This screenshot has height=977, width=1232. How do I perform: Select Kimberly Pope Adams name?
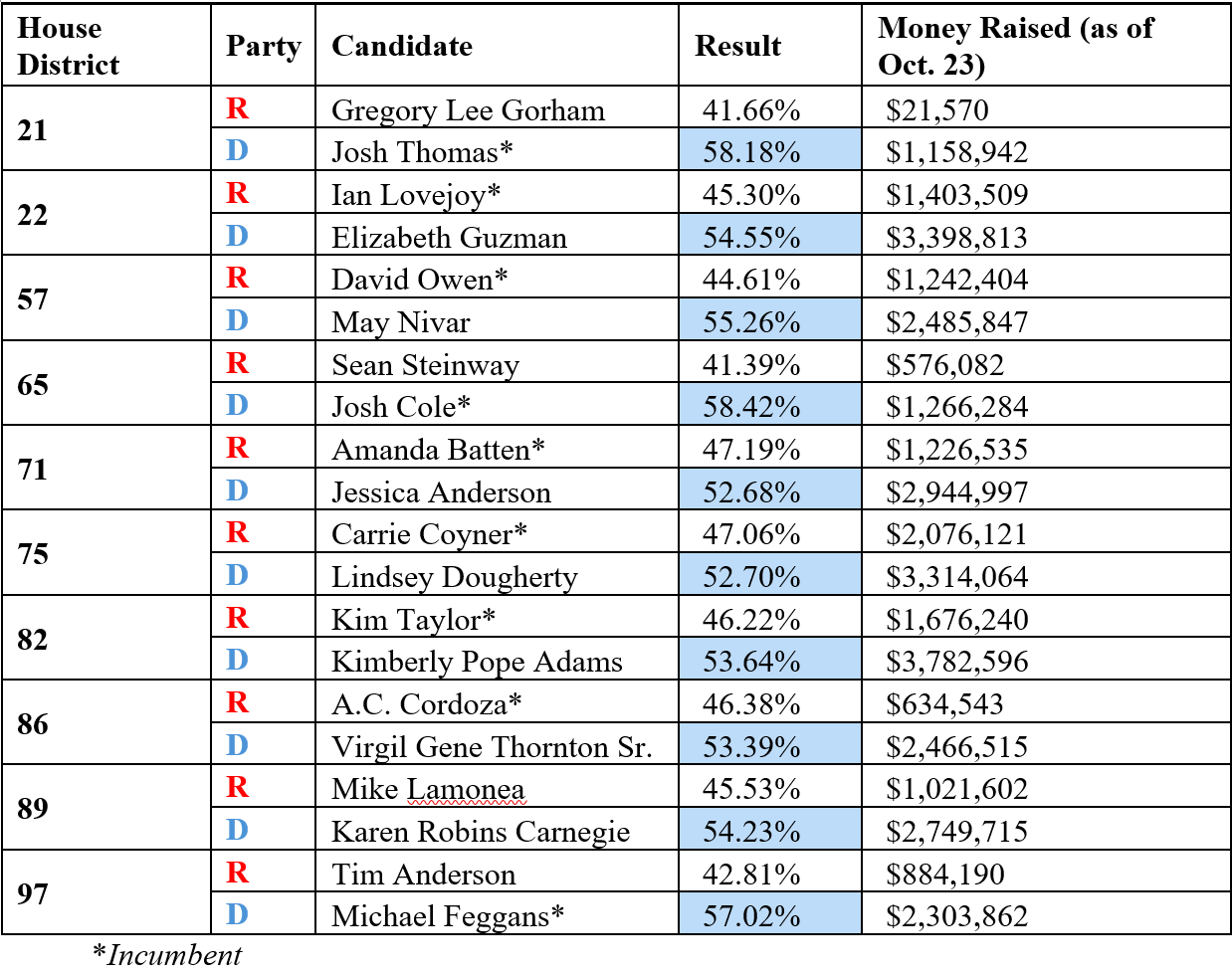[x=477, y=661]
